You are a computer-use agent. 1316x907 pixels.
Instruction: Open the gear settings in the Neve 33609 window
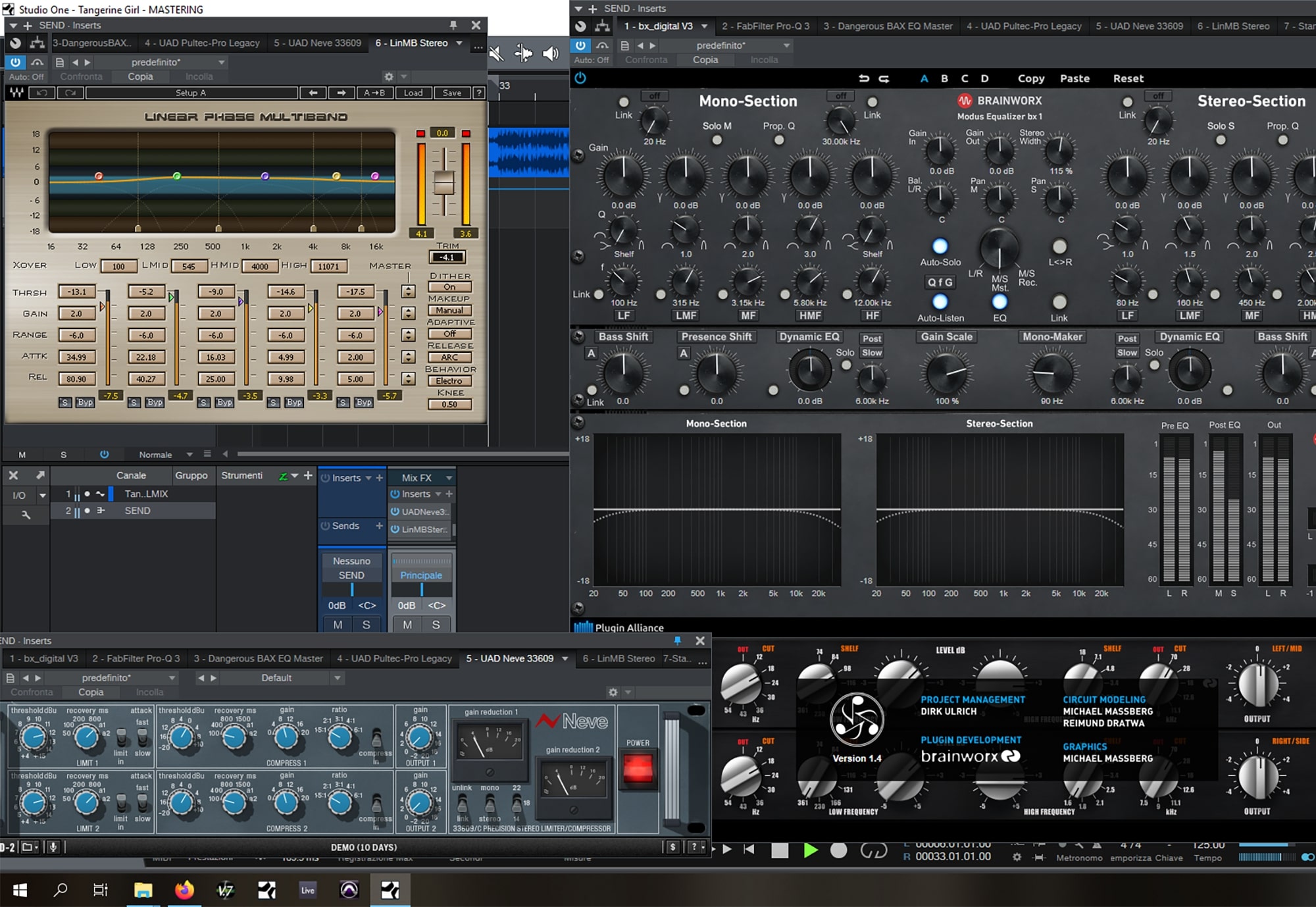coord(613,692)
